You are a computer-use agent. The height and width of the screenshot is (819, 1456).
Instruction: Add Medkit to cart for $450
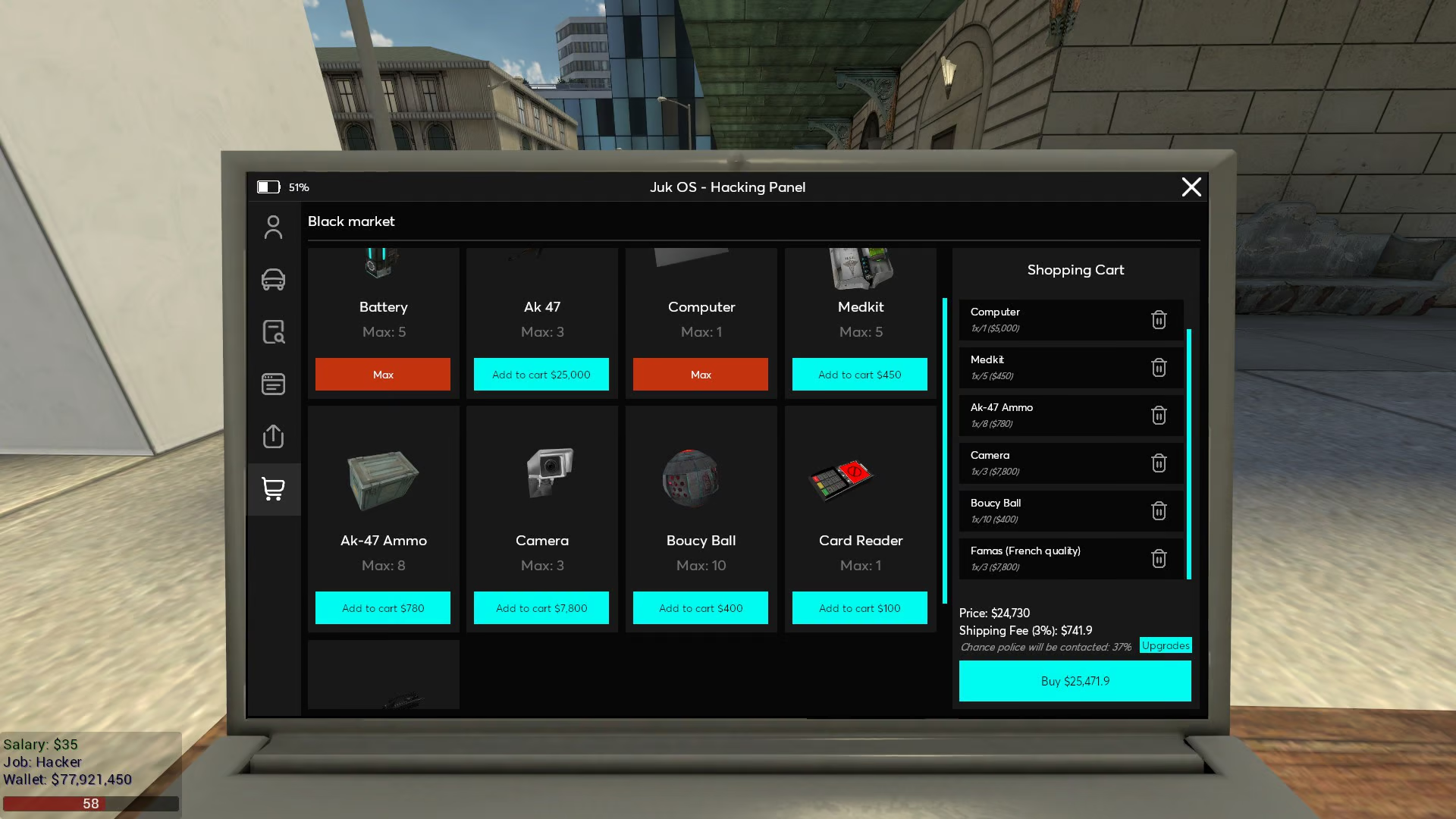coord(860,375)
